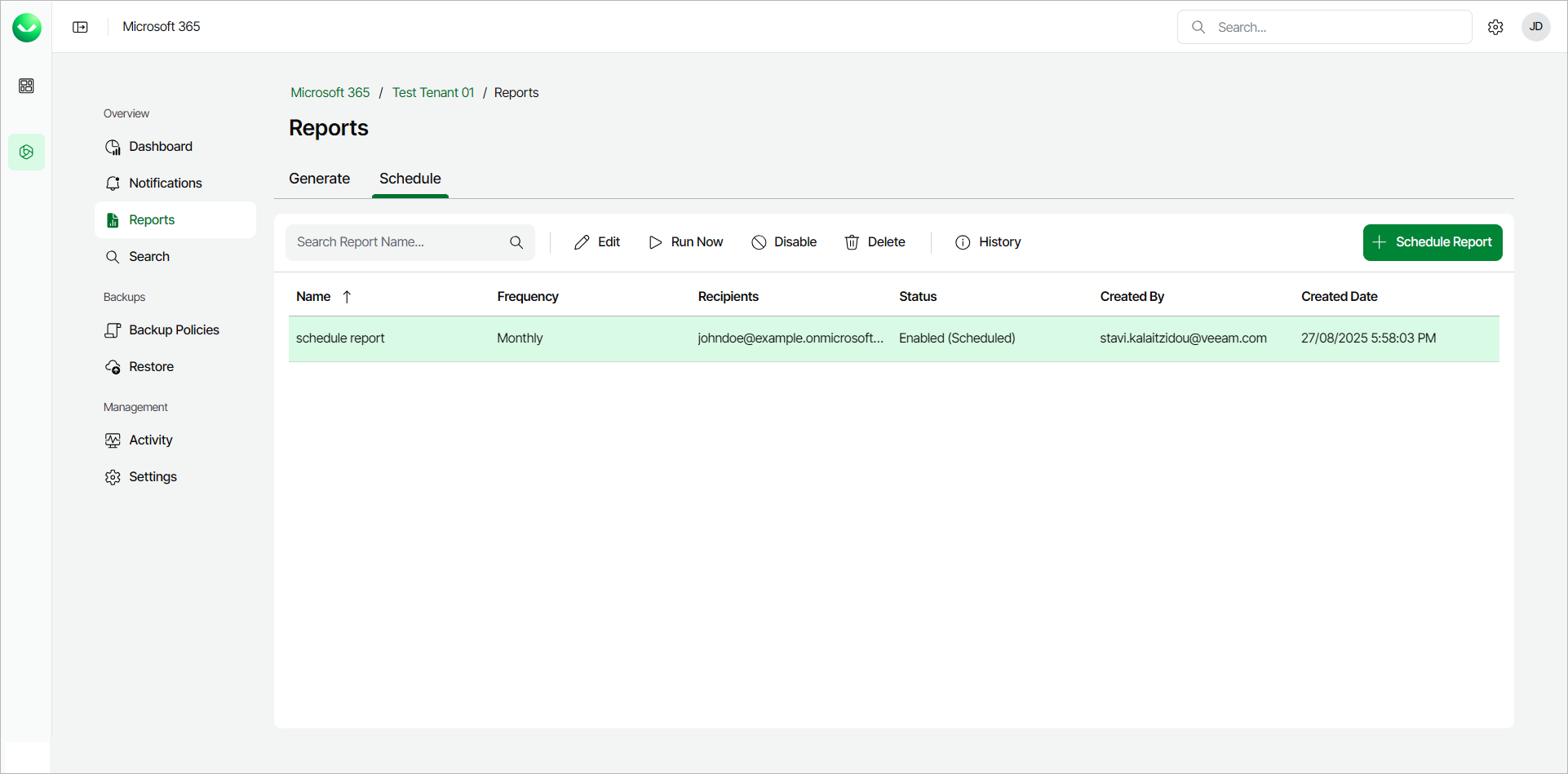The width and height of the screenshot is (1568, 774).
Task: Click the 'Enabled (Scheduled)' status cell
Action: coord(957,338)
